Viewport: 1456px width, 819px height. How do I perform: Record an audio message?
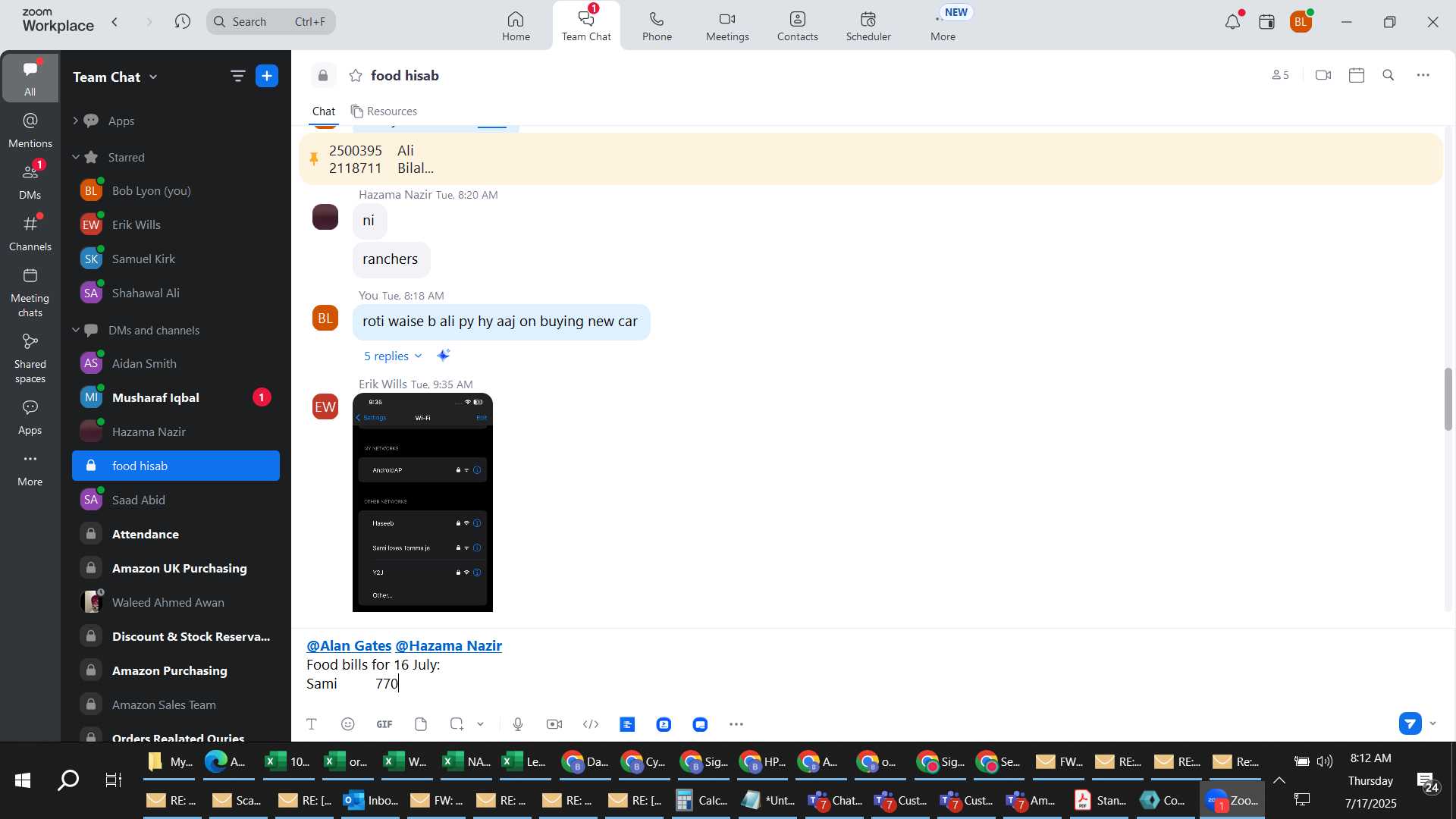pos(518,724)
